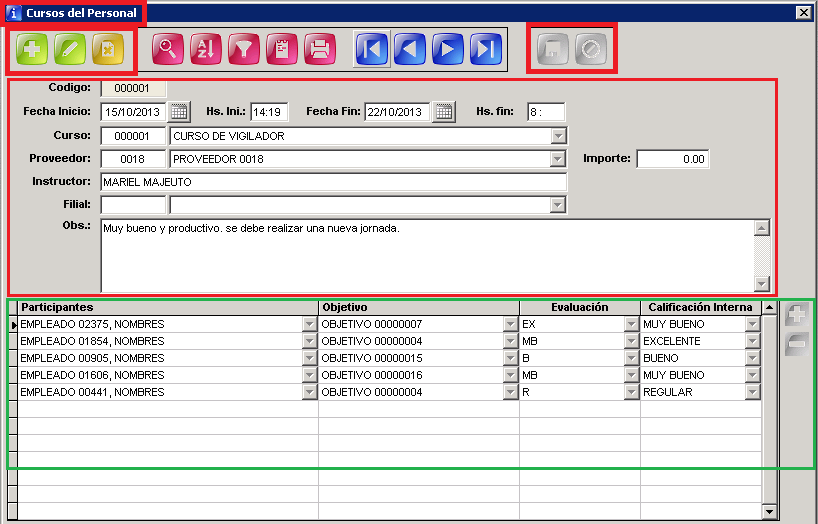Screen dimensions: 818x524
Task: Jump to last record arrow
Action: (486, 49)
